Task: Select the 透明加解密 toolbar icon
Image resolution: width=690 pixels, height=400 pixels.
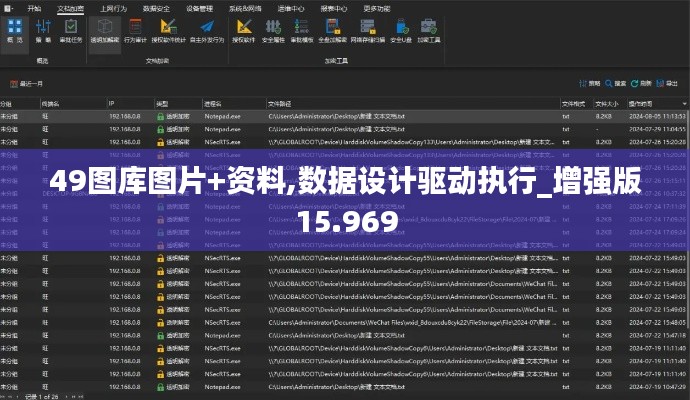Action: click(105, 31)
